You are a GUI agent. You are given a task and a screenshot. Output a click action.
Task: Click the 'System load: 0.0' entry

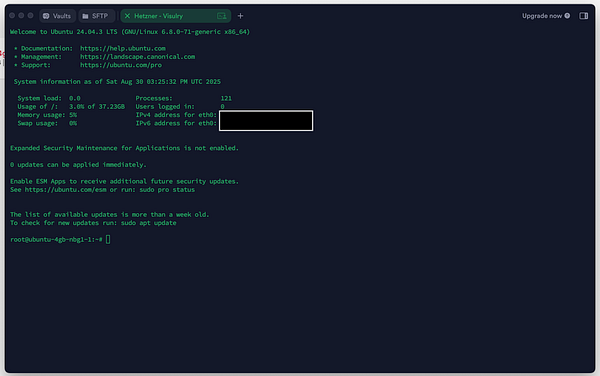tap(49, 98)
